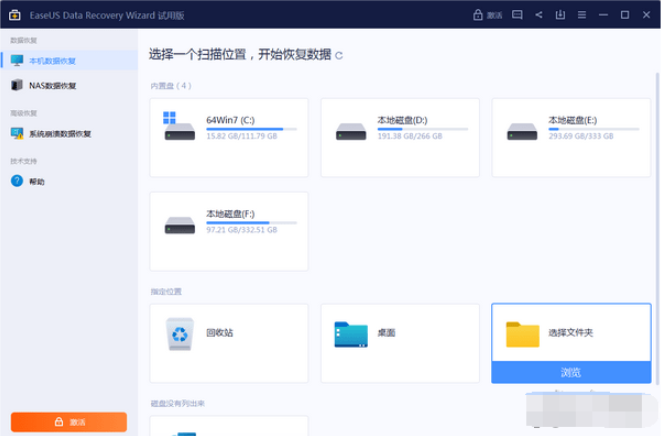Viewport: 663px width, 436px height.
Task: Click the 磁盘没有列出来 section label
Action: pos(178,403)
